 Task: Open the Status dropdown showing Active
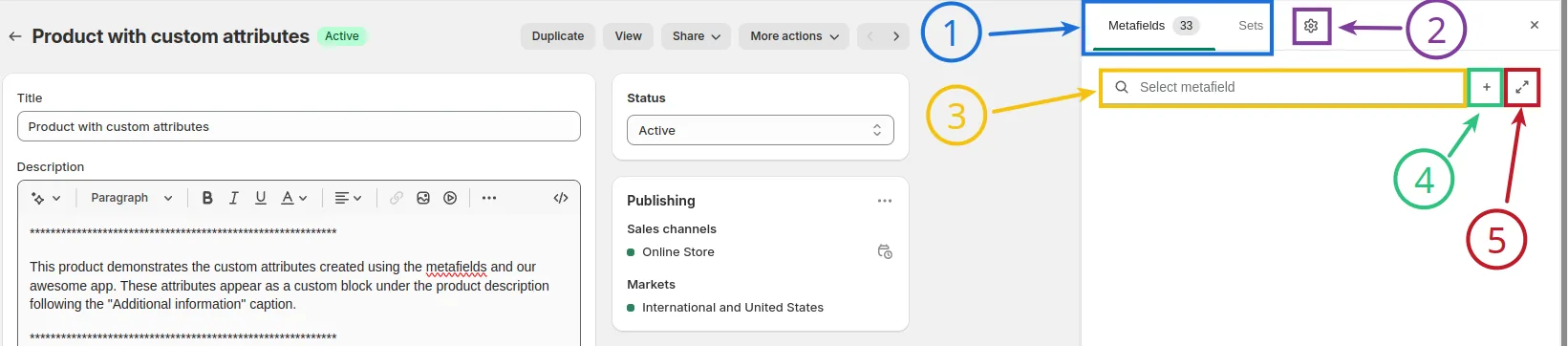pos(761,130)
